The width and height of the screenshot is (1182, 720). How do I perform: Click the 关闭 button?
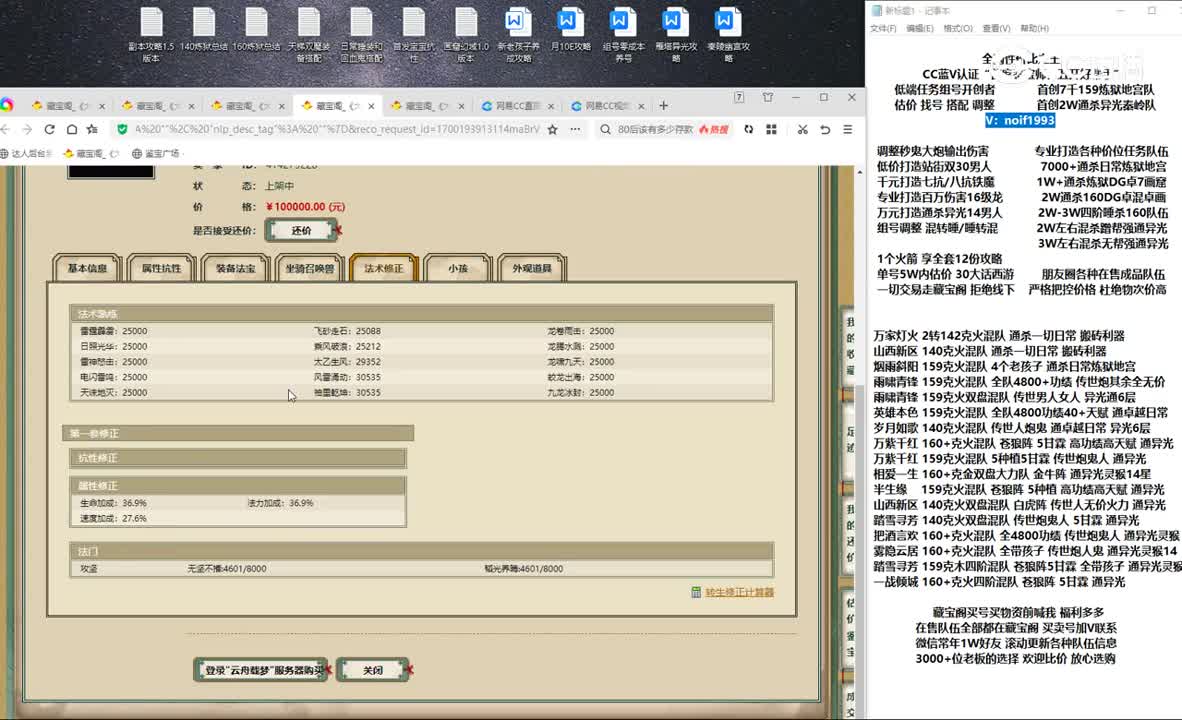[373, 670]
